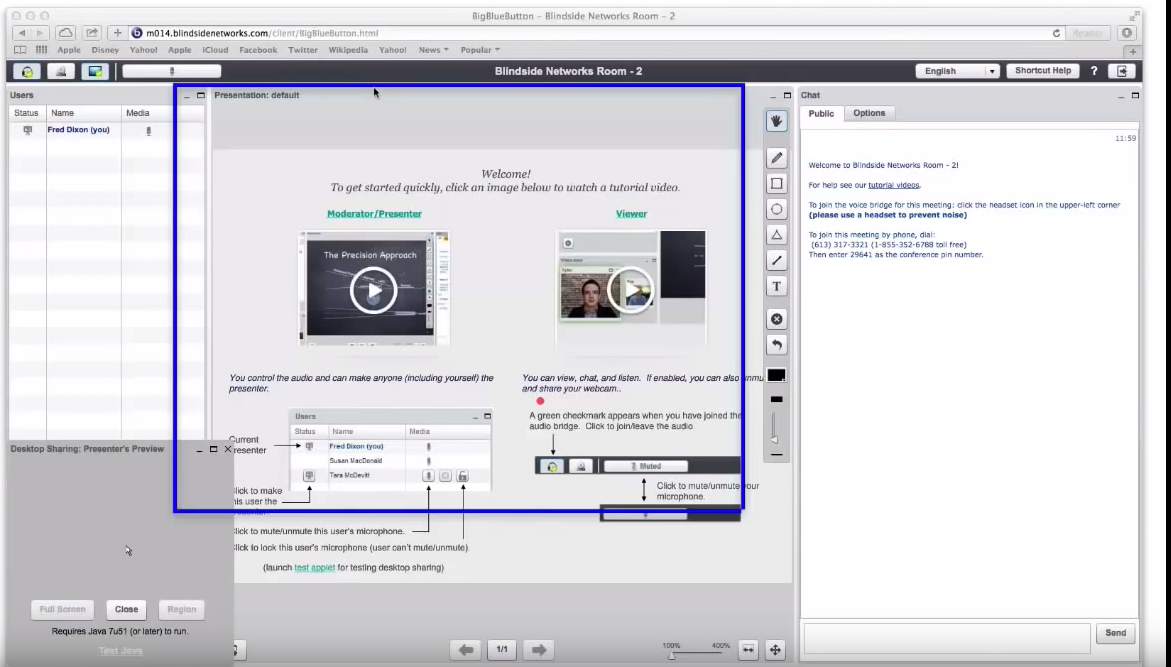Fit presentation to page
Image resolution: width=1171 pixels, height=667 pixels.
point(775,650)
